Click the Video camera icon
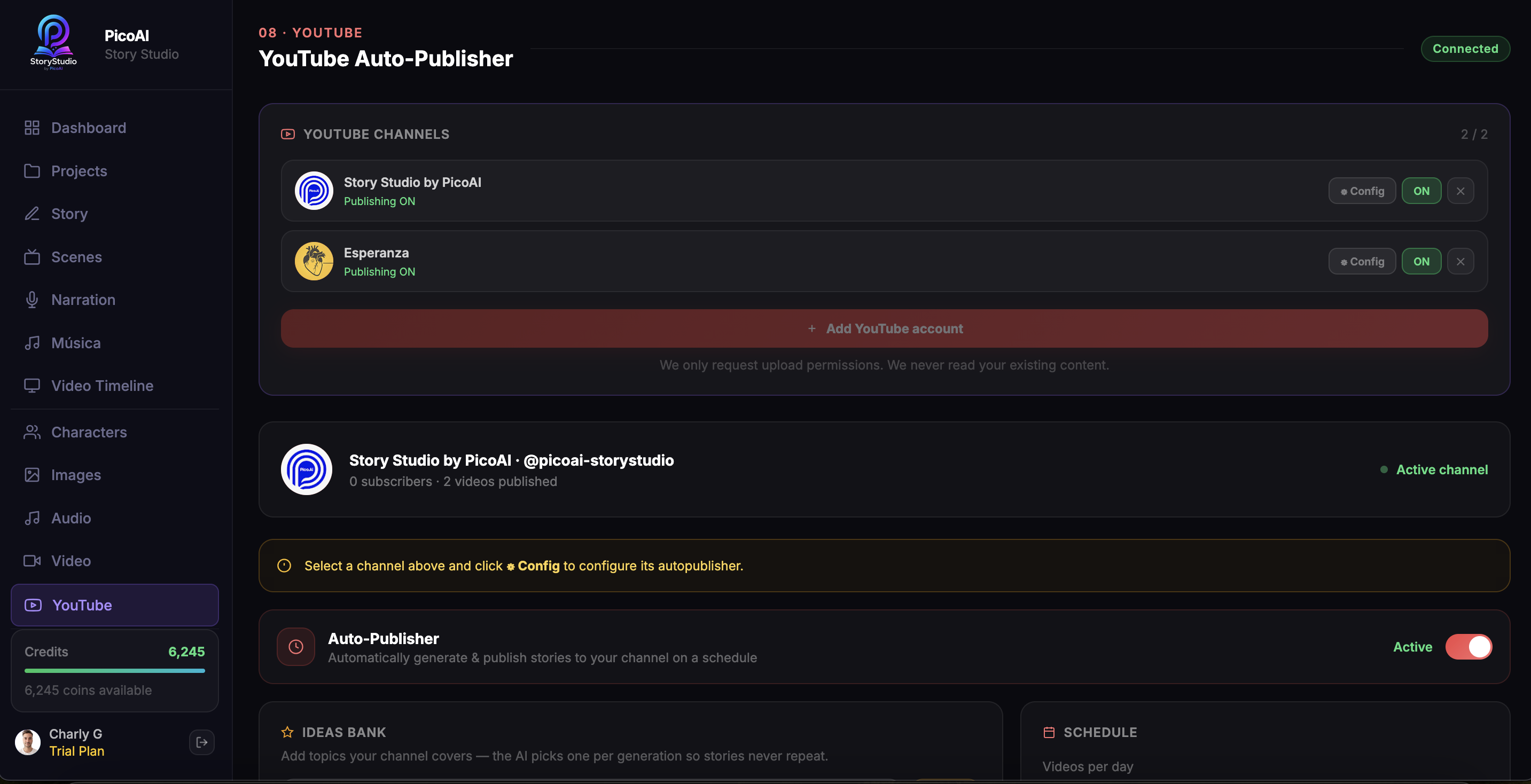 (x=32, y=561)
